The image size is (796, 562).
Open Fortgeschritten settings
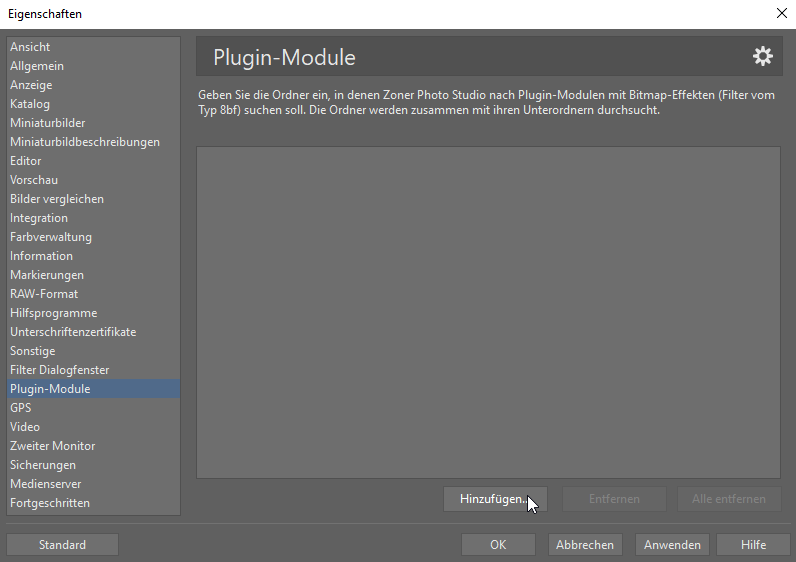(93, 503)
